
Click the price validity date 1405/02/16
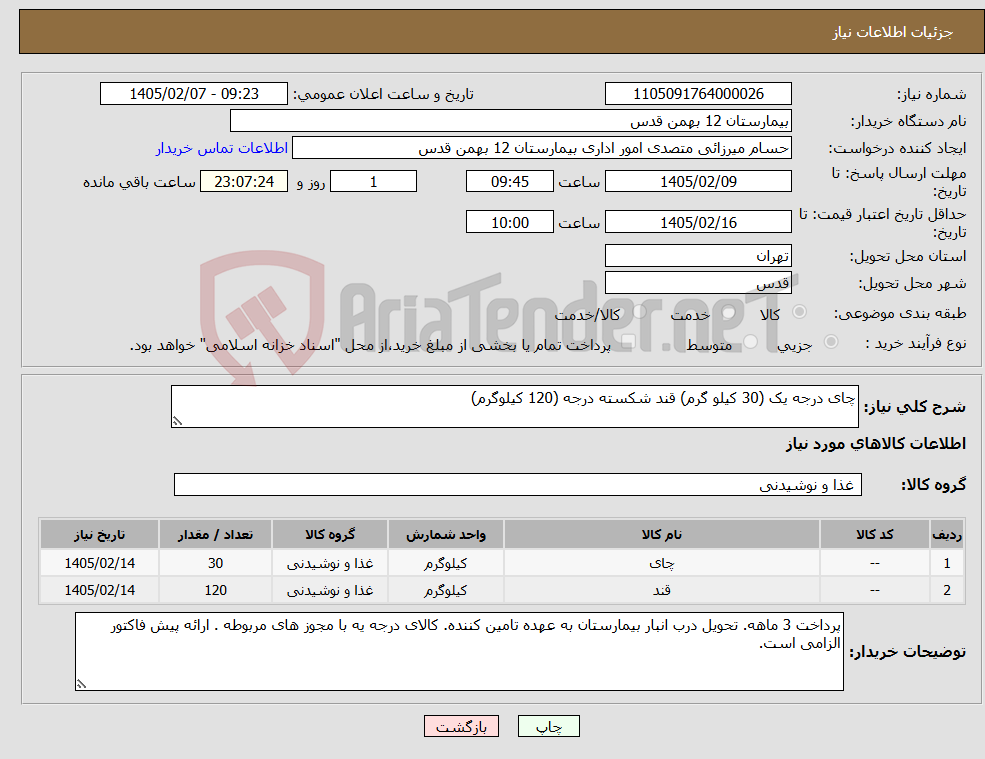698,222
